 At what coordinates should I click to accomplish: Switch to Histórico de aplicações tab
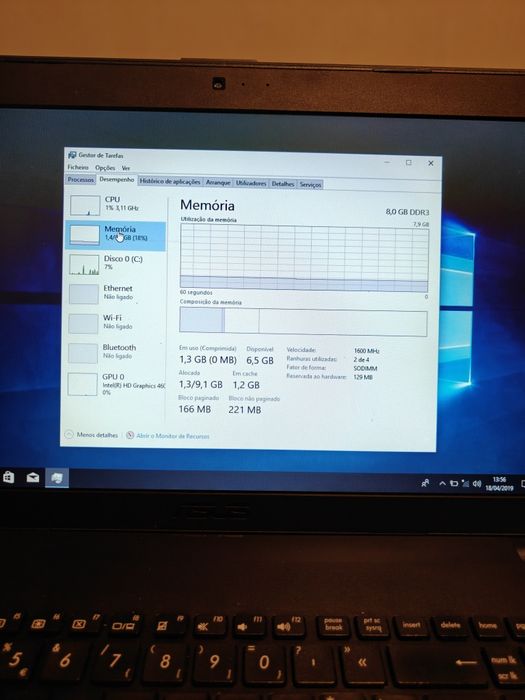point(170,182)
